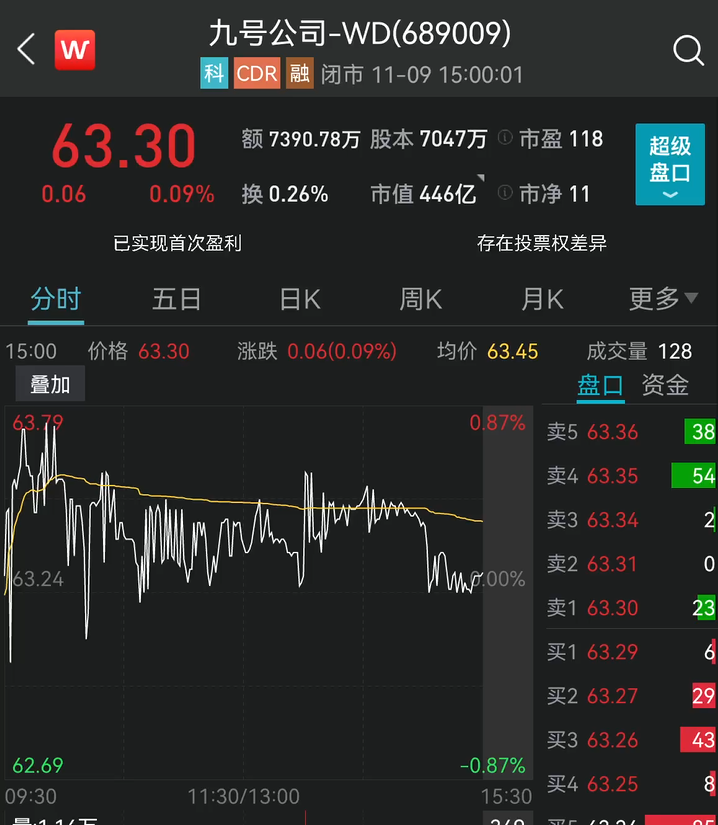Tap the big price 63.30
This screenshot has width=718, height=825.
124,146
